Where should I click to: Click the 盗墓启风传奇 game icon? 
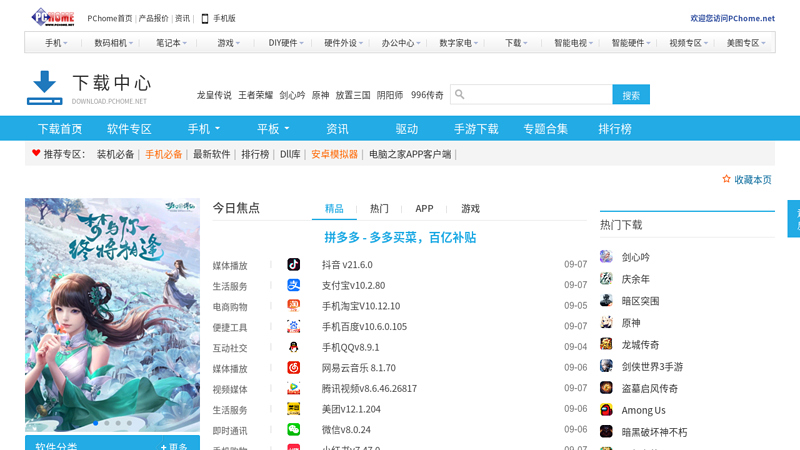click(606, 388)
